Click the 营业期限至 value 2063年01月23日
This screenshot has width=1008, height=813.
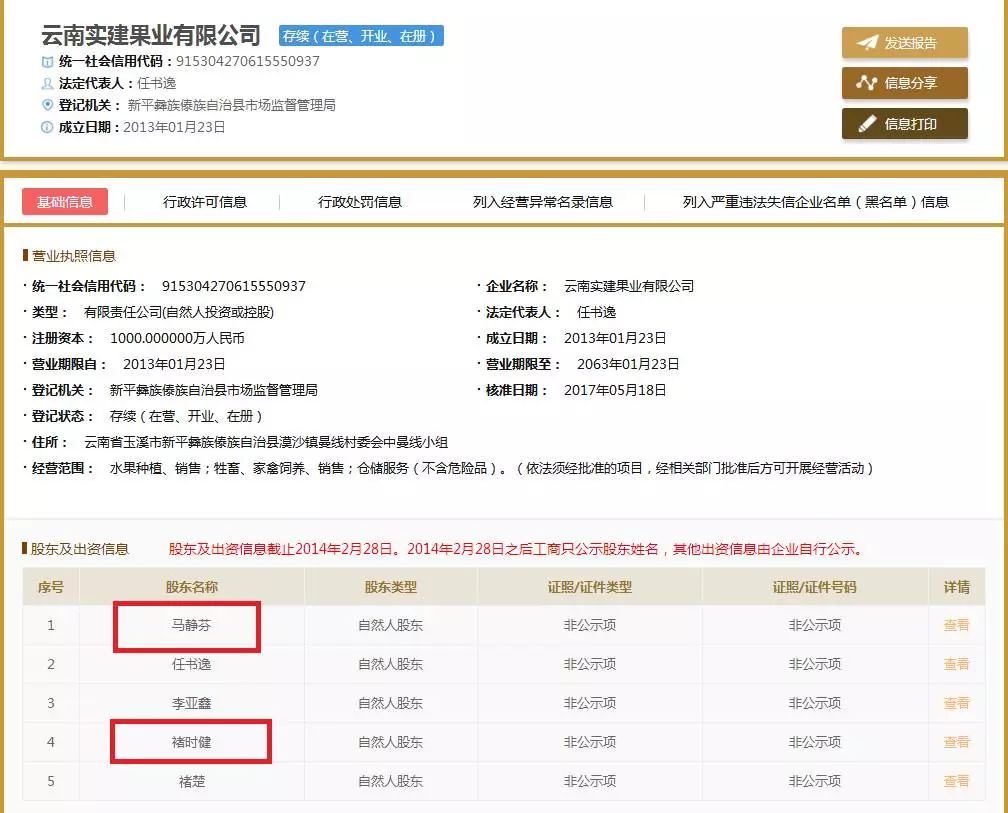click(628, 364)
